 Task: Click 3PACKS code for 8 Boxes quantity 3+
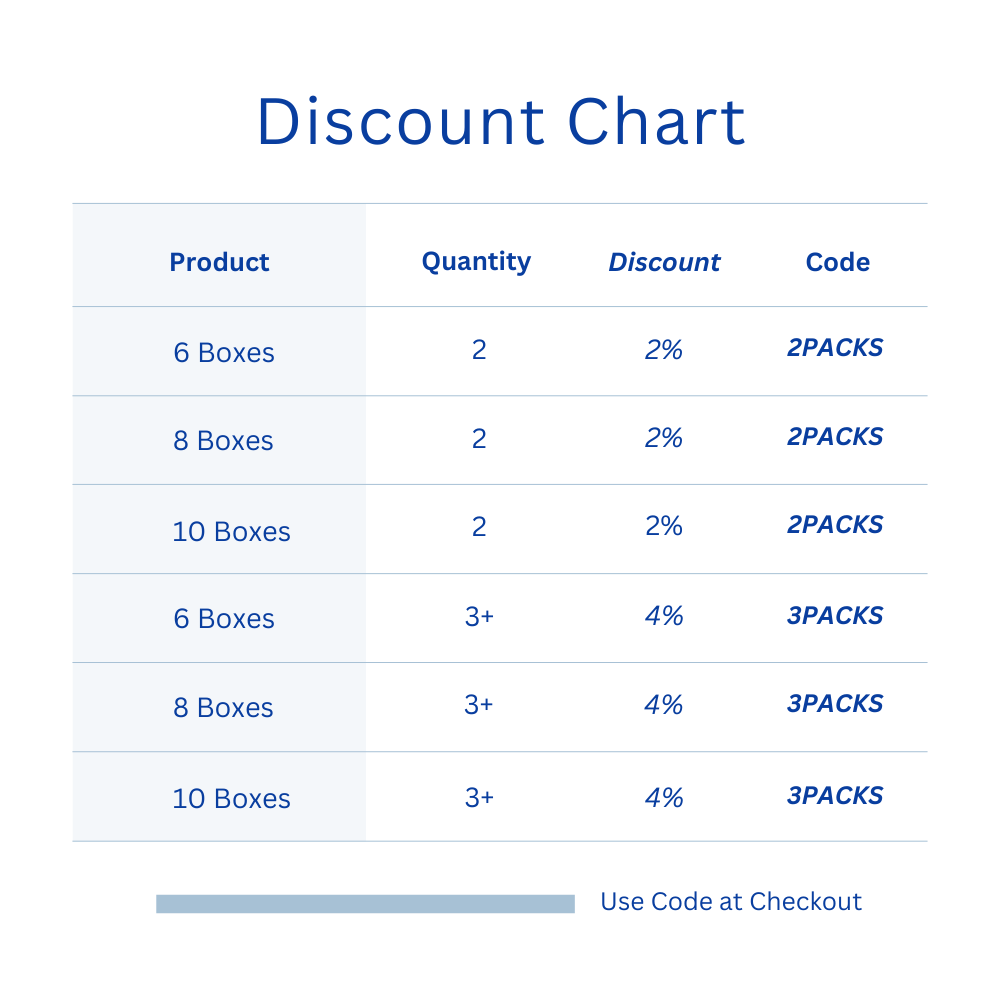click(x=835, y=704)
